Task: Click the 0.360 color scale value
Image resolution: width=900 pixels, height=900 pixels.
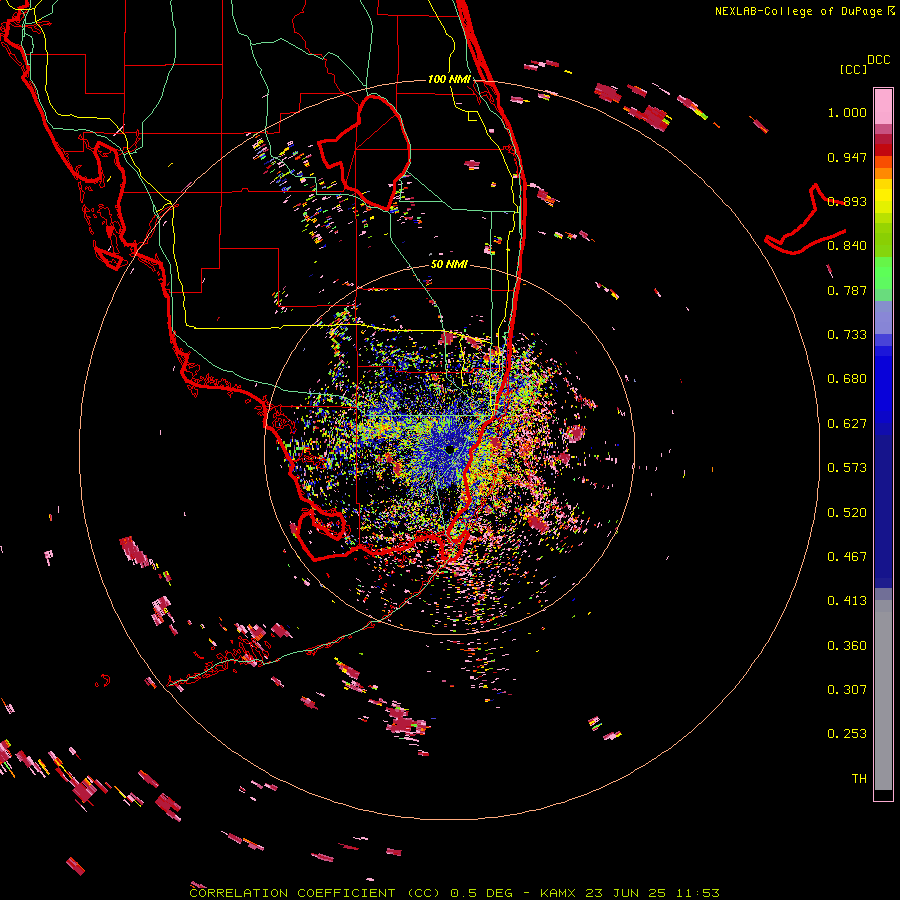Action: click(x=847, y=646)
